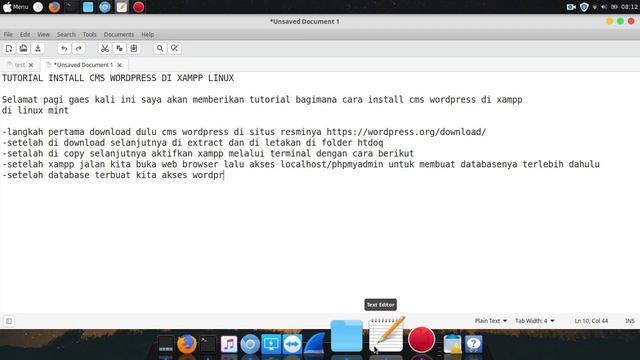
Task: Switch to the test tab
Action: (19, 65)
